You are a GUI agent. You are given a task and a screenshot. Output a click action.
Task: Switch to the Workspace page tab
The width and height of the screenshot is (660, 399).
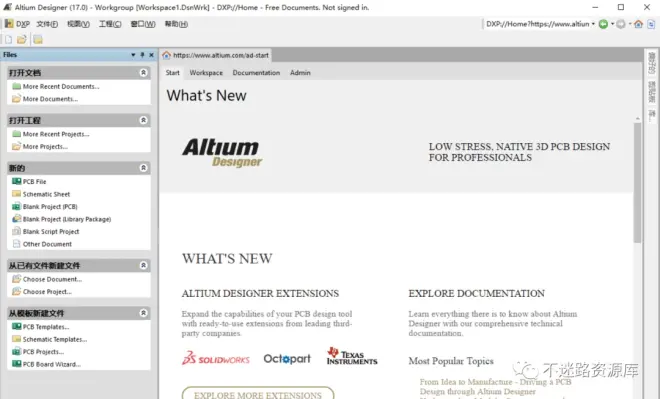(206, 73)
